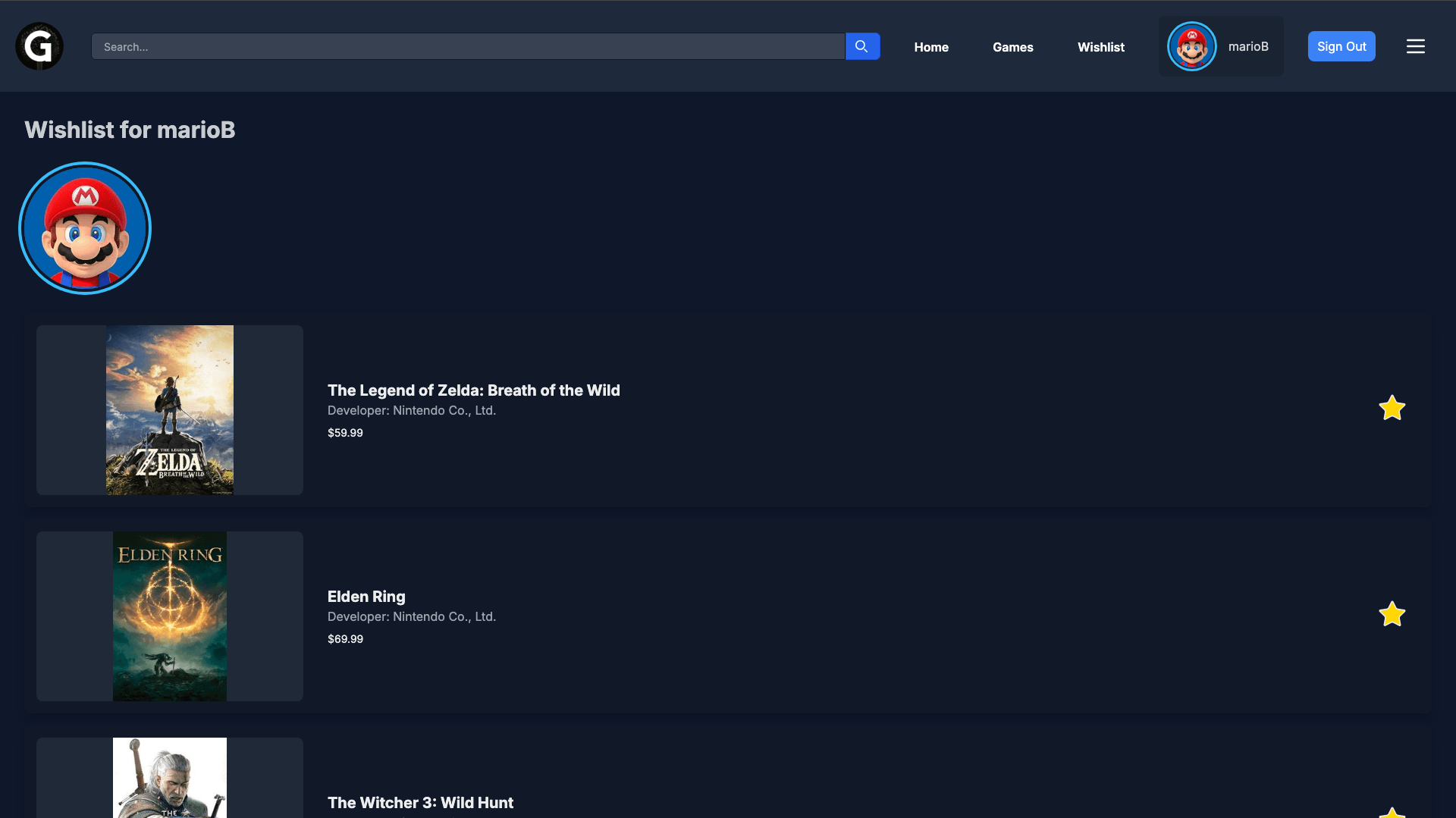The width and height of the screenshot is (1456, 818).
Task: Click inside the Search input field
Action: [468, 46]
